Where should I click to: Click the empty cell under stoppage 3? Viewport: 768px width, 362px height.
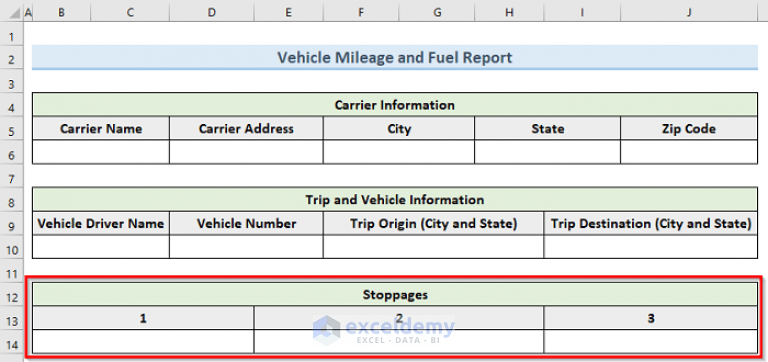[x=651, y=341]
